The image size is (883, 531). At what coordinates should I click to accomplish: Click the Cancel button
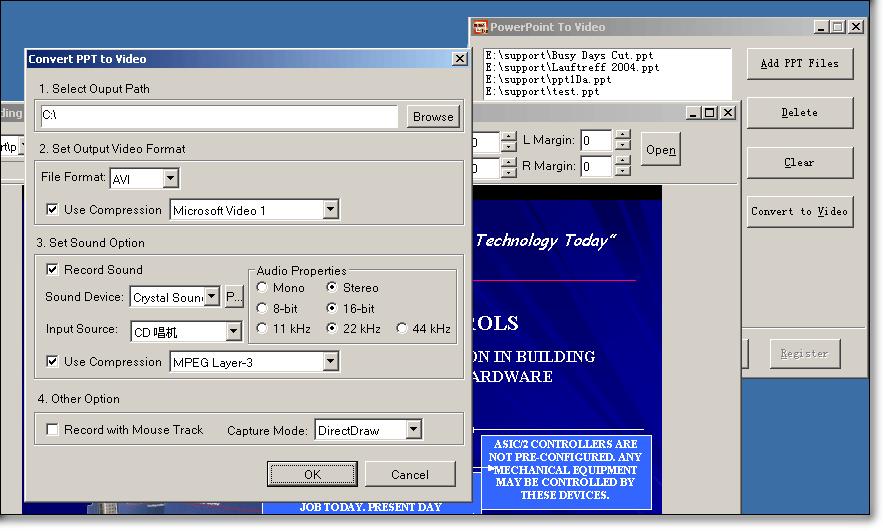pos(410,474)
